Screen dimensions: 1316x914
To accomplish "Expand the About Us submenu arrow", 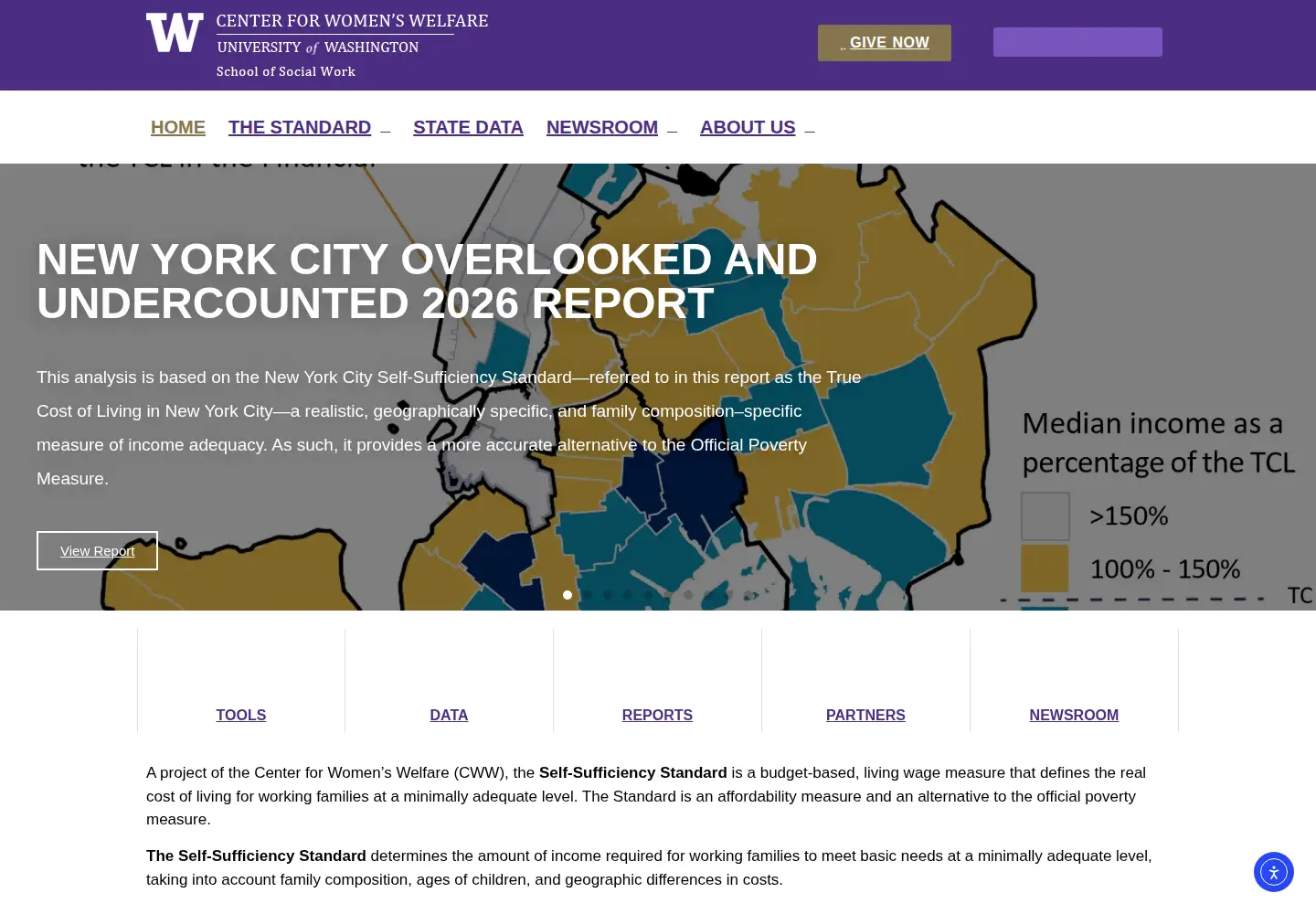I will click(x=810, y=131).
